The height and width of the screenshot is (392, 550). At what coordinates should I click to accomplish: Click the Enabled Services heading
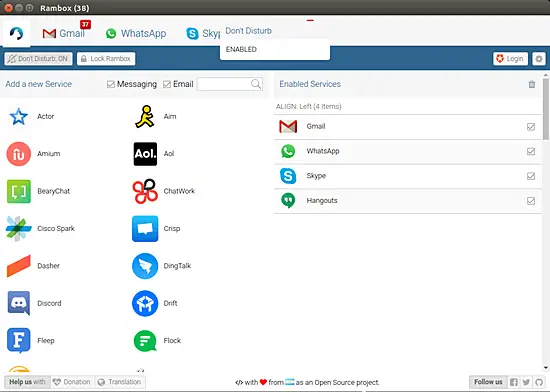click(310, 84)
